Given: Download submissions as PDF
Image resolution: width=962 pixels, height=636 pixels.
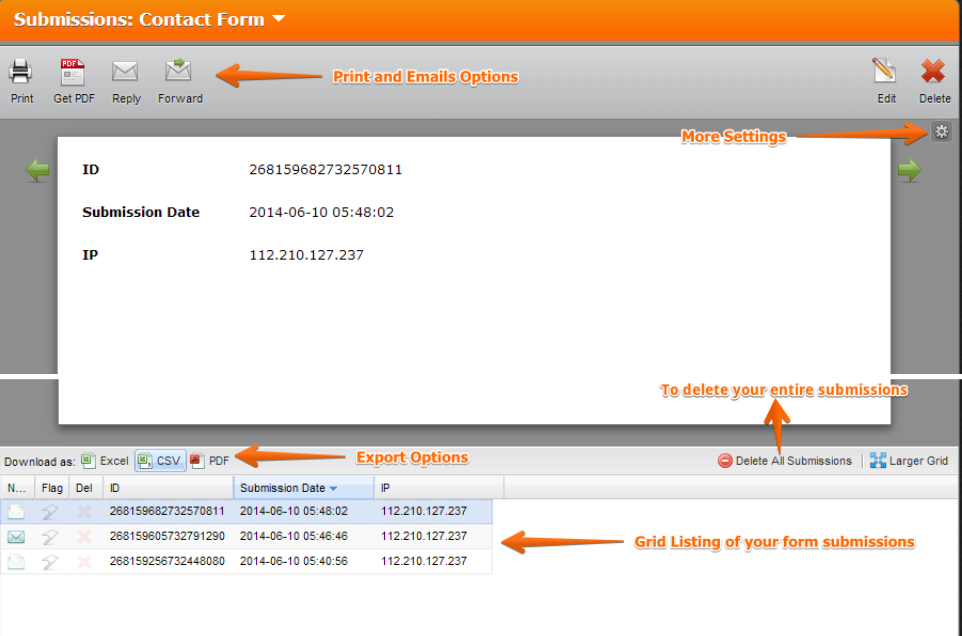Looking at the screenshot, I should 210,461.
